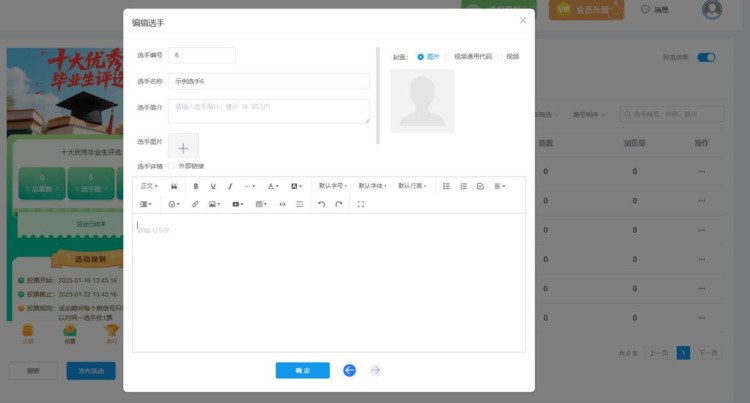Toggle bold formatting in the editor

tap(196, 186)
